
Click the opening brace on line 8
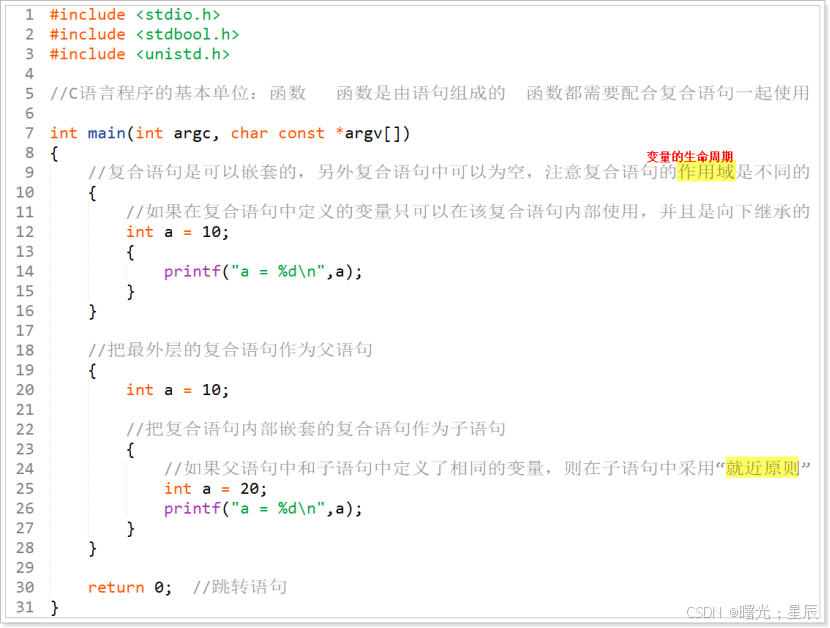click(x=54, y=154)
